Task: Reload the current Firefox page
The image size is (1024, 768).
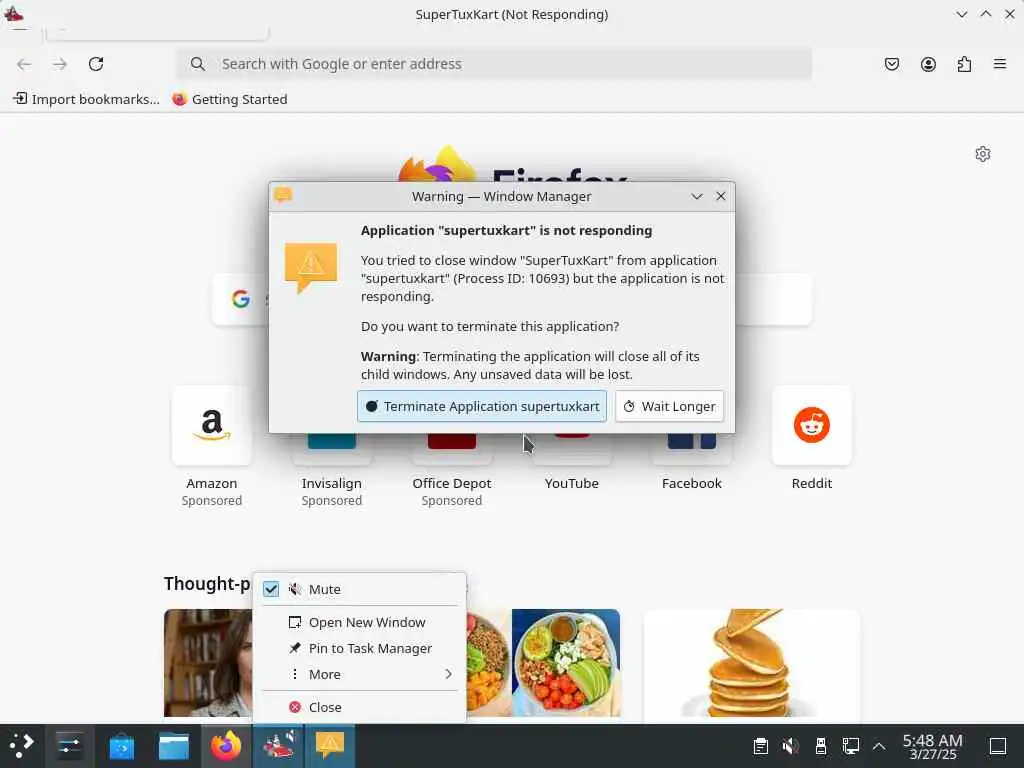Action: click(96, 64)
